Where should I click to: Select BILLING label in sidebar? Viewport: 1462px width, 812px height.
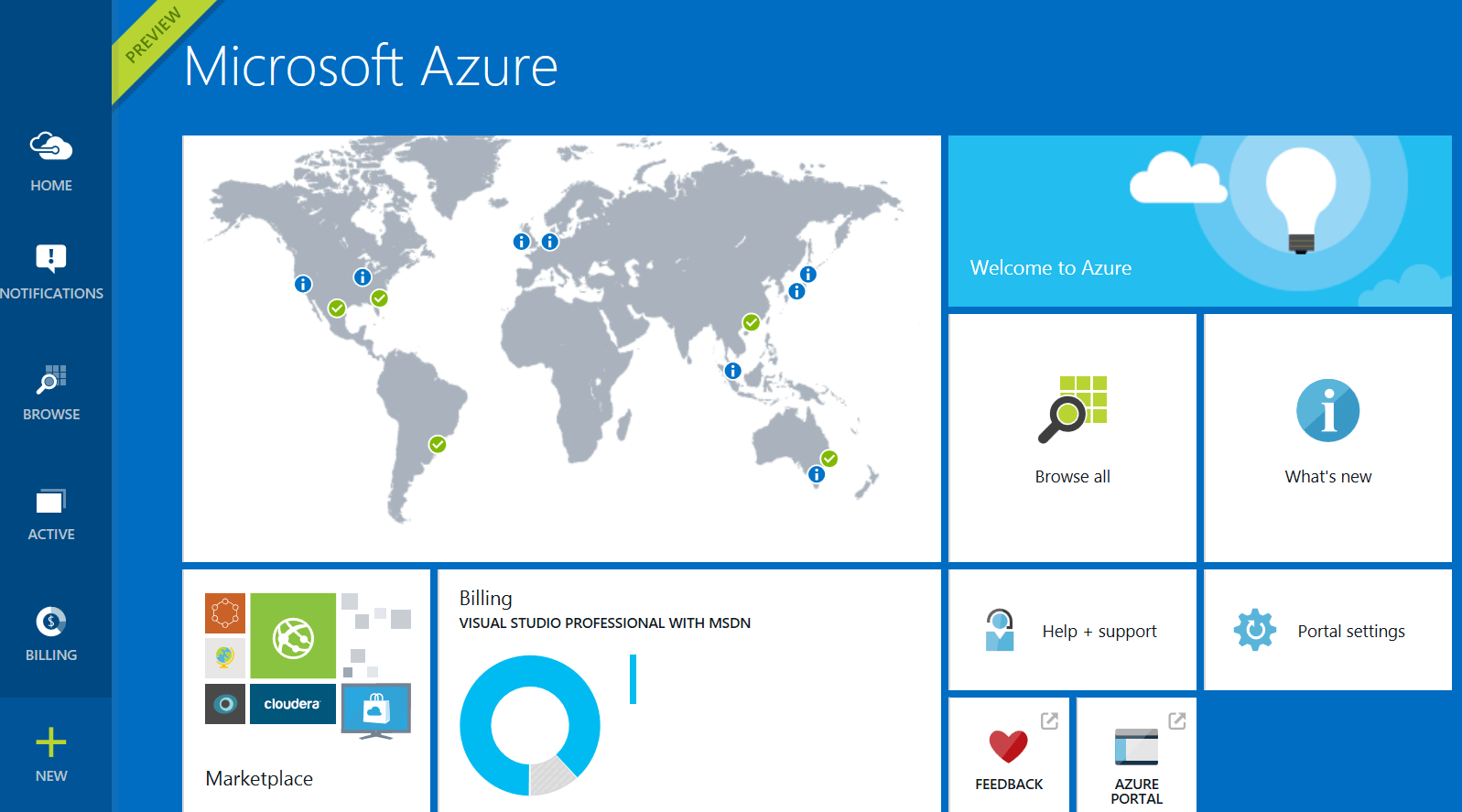[51, 655]
